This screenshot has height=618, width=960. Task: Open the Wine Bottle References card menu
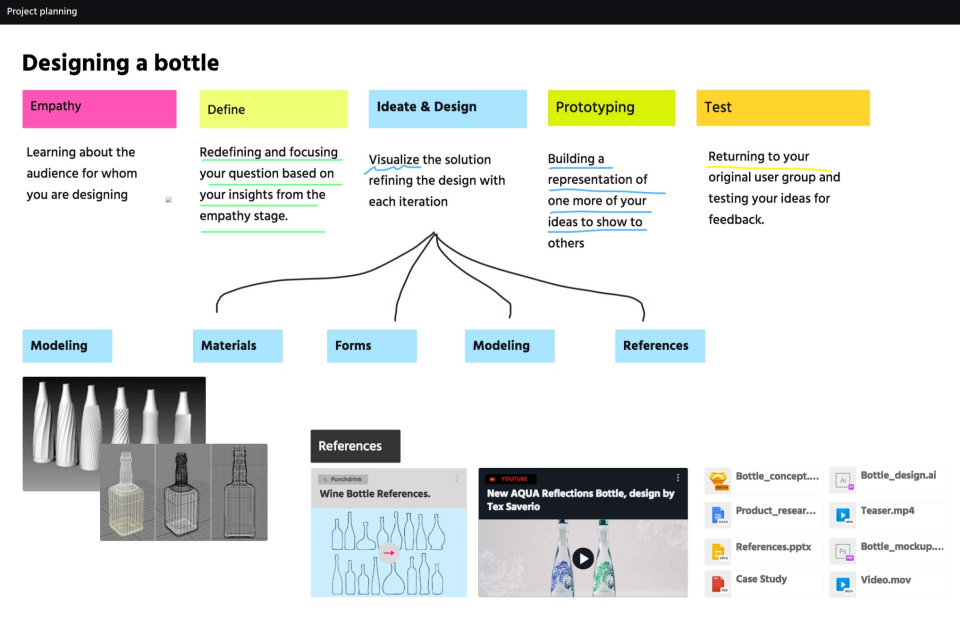(457, 478)
